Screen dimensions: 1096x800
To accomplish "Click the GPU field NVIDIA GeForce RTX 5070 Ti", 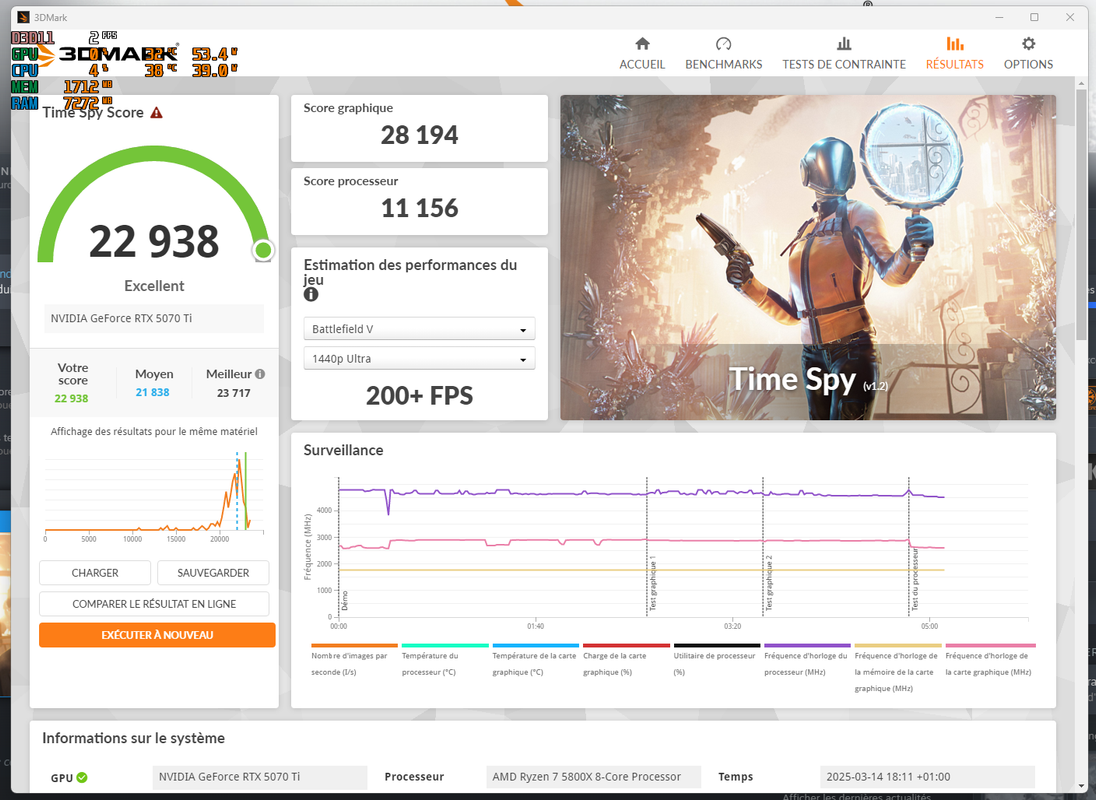I will 259,776.
